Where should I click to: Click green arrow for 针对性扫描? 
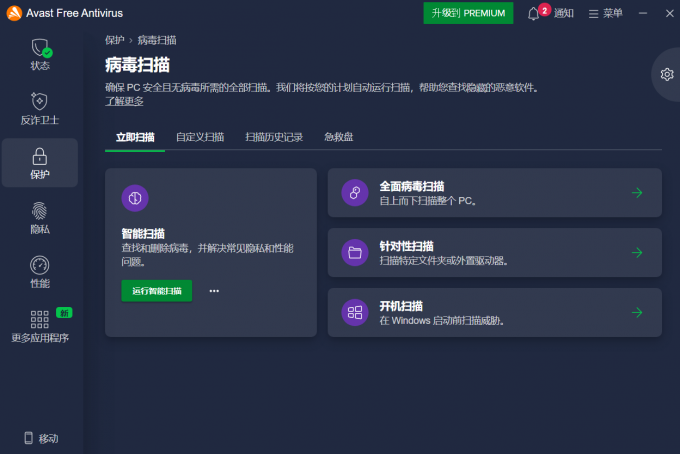(x=637, y=252)
